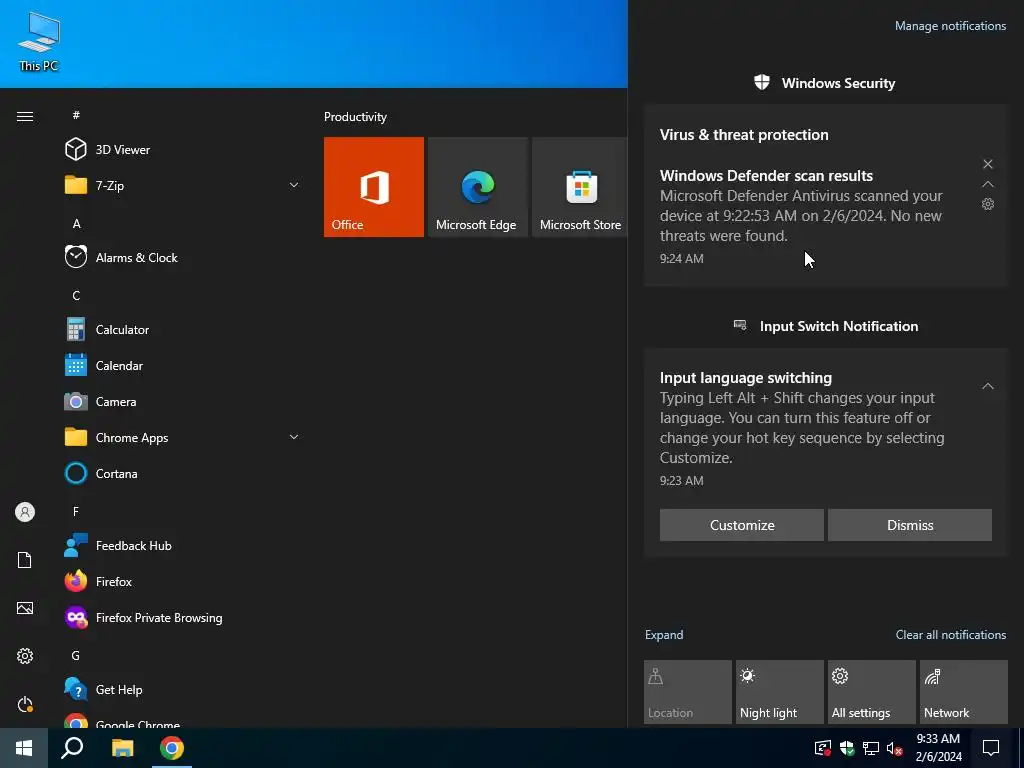Click the Windows Security notification header
The height and width of the screenshot is (768, 1024).
coord(825,83)
